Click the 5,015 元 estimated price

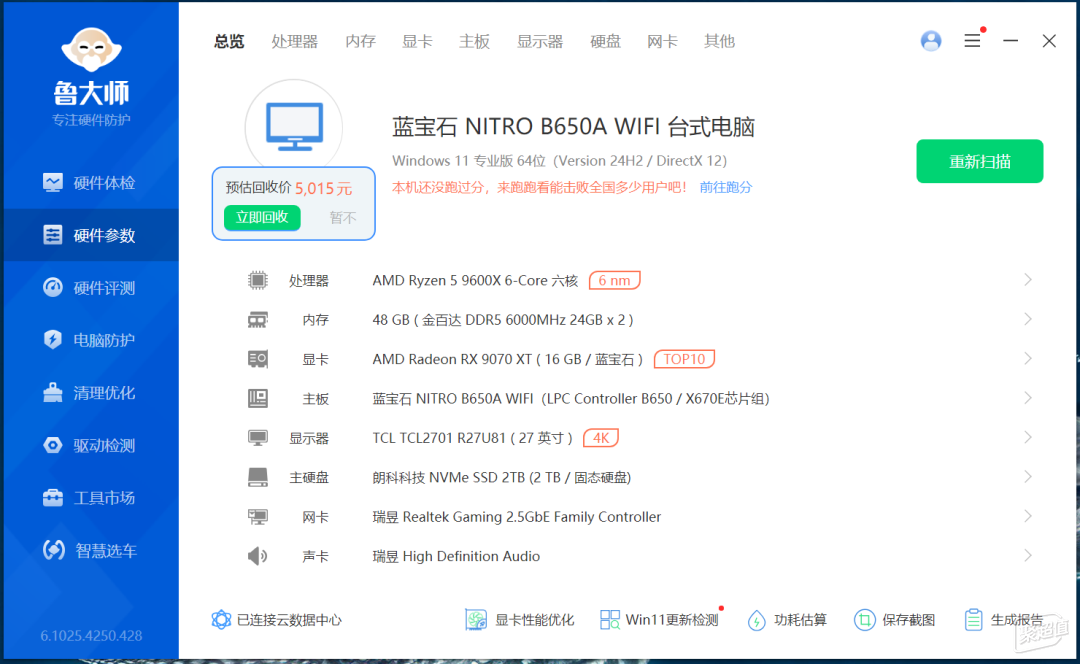[324, 188]
